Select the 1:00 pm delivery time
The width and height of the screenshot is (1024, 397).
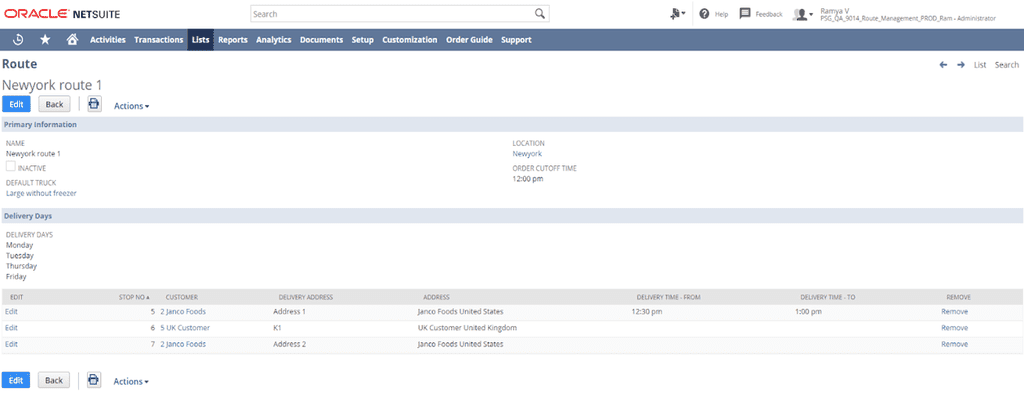(x=808, y=311)
